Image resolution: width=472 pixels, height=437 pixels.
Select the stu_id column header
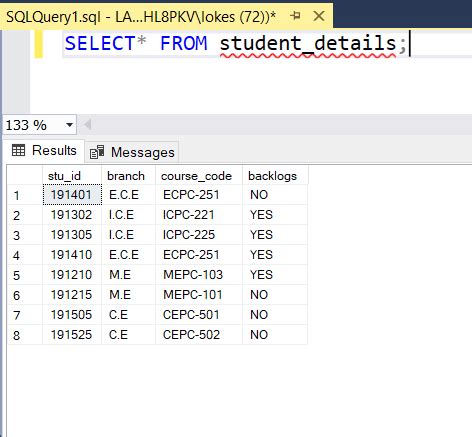(72, 176)
